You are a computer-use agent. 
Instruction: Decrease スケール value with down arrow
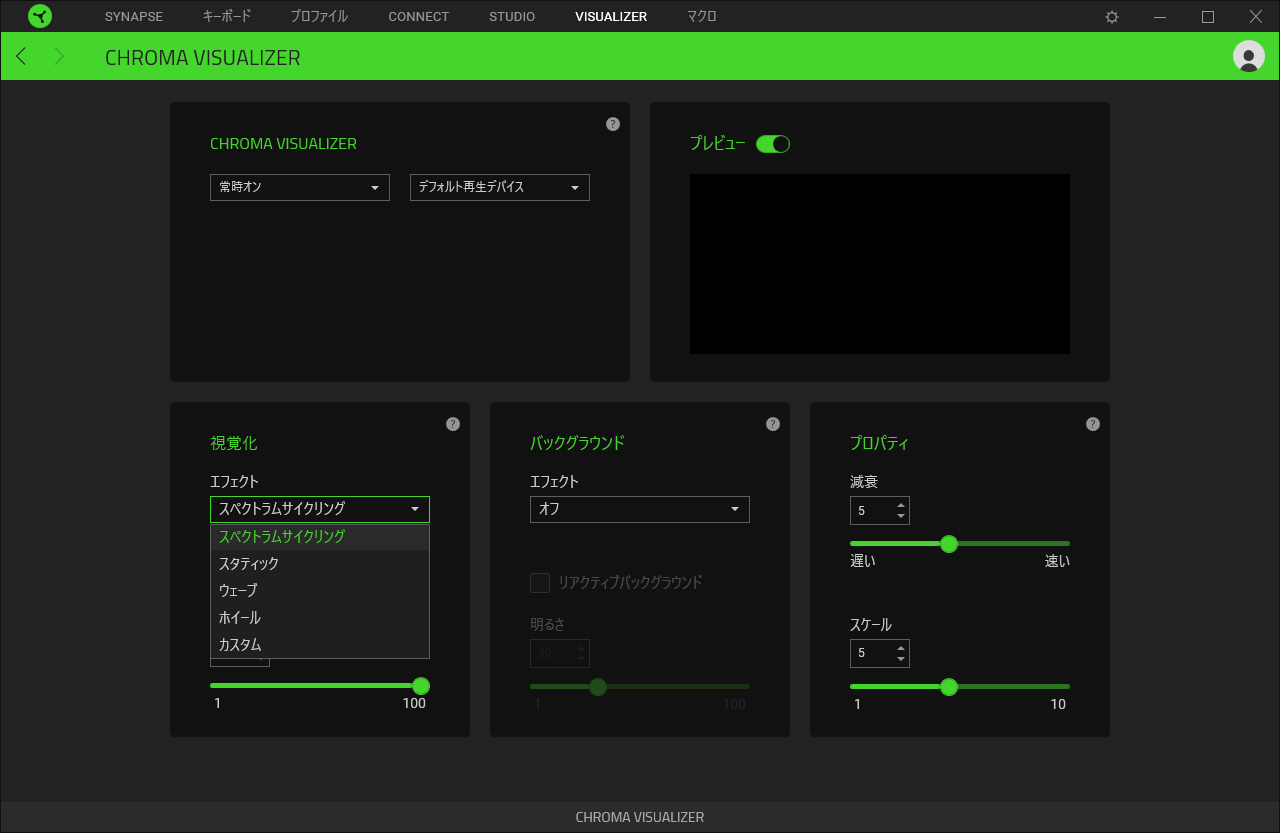point(901,659)
